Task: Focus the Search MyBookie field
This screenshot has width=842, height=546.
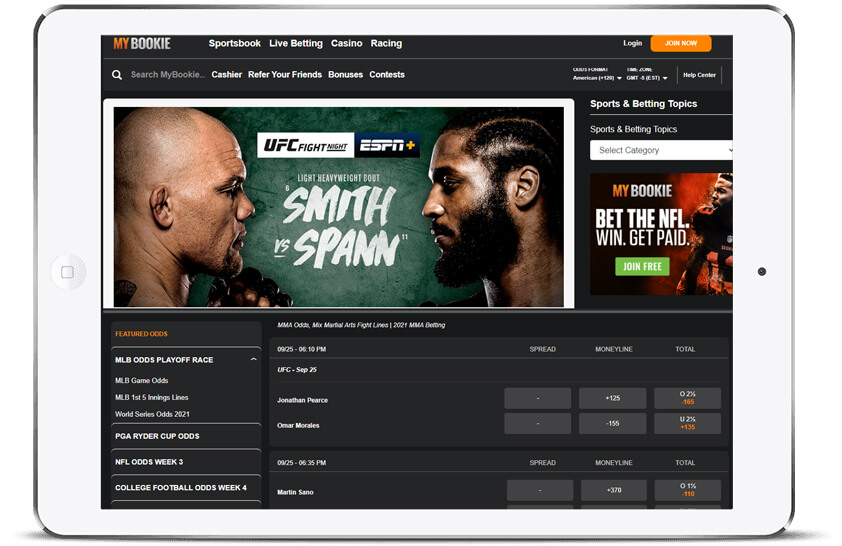Action: 168,75
